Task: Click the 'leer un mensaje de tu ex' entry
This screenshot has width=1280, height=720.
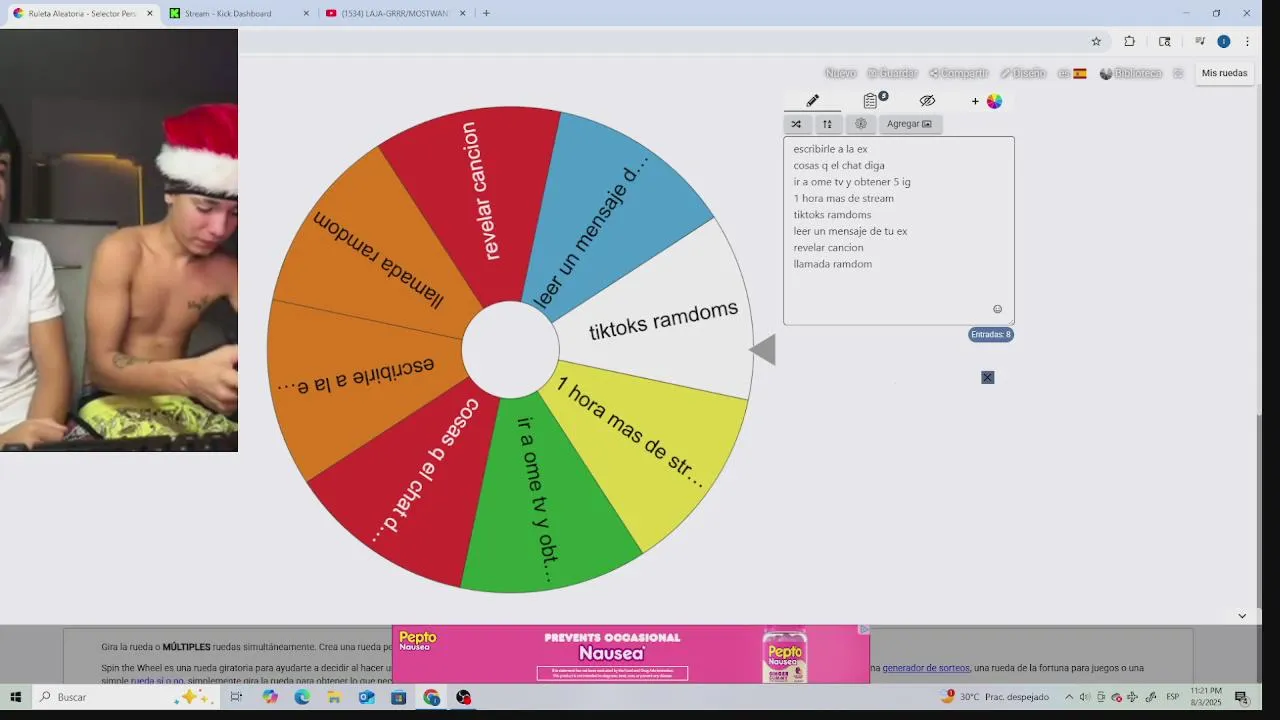Action: (x=850, y=231)
